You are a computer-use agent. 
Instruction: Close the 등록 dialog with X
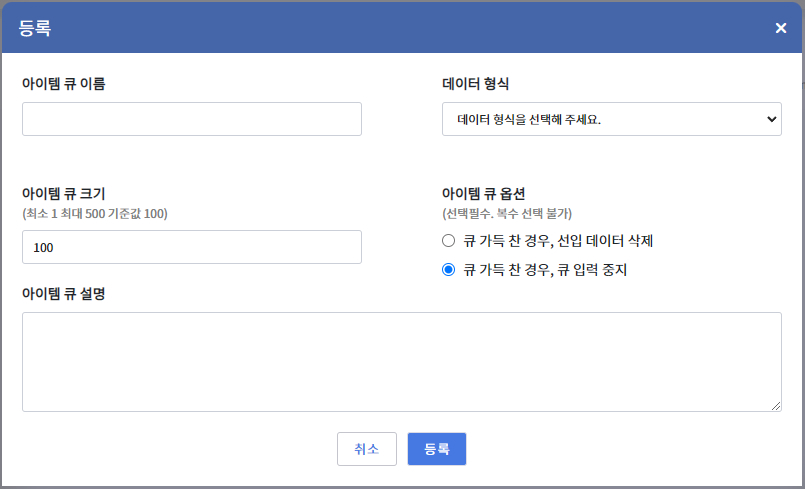(780, 28)
